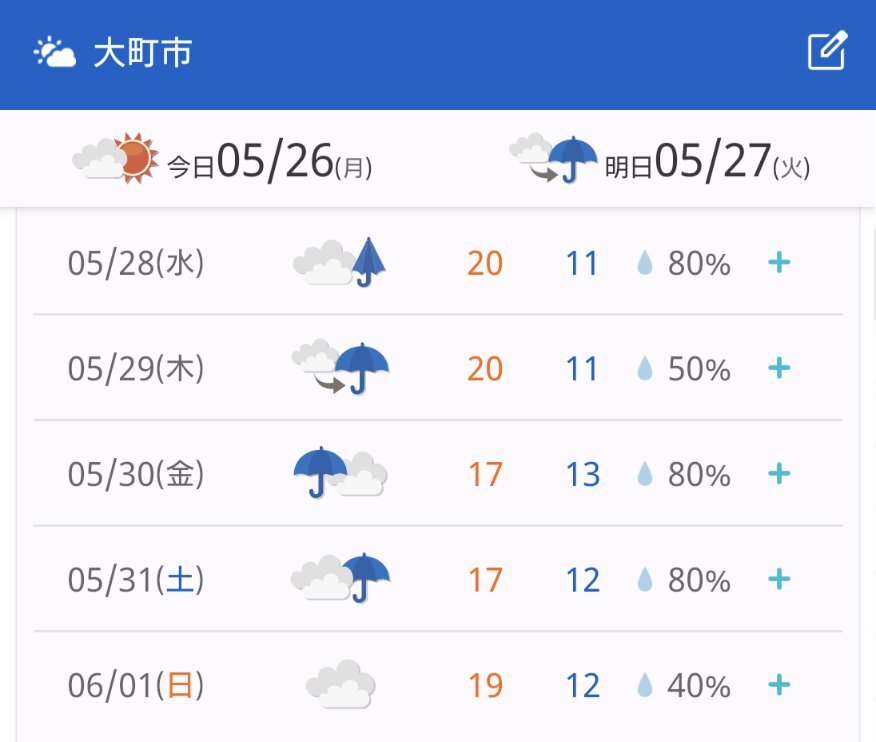Image resolution: width=876 pixels, height=742 pixels.
Task: Open the edit location pencil icon
Action: 827,51
